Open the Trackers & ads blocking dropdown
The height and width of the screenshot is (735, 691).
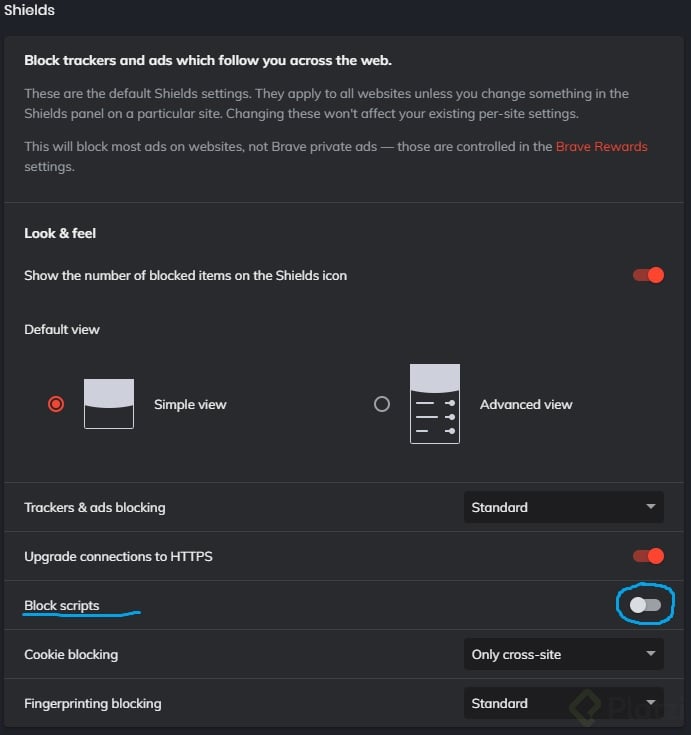coord(563,507)
